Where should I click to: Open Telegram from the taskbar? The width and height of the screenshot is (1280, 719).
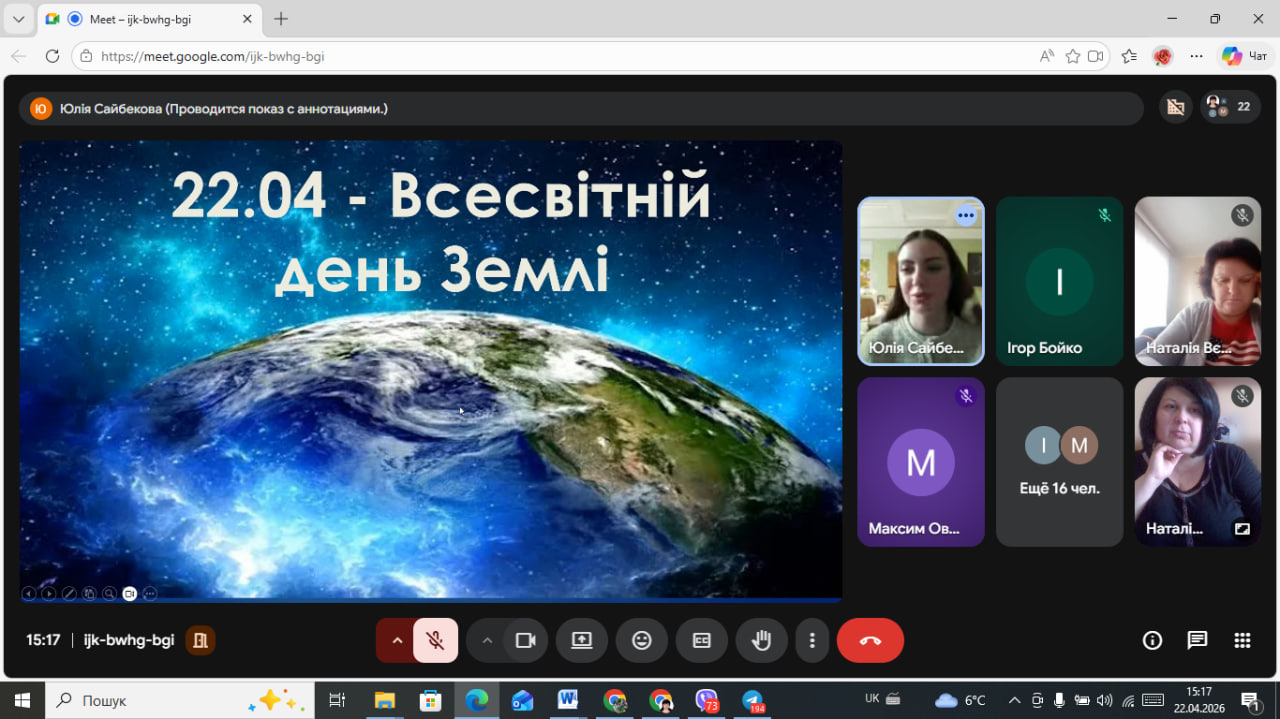tap(752, 700)
